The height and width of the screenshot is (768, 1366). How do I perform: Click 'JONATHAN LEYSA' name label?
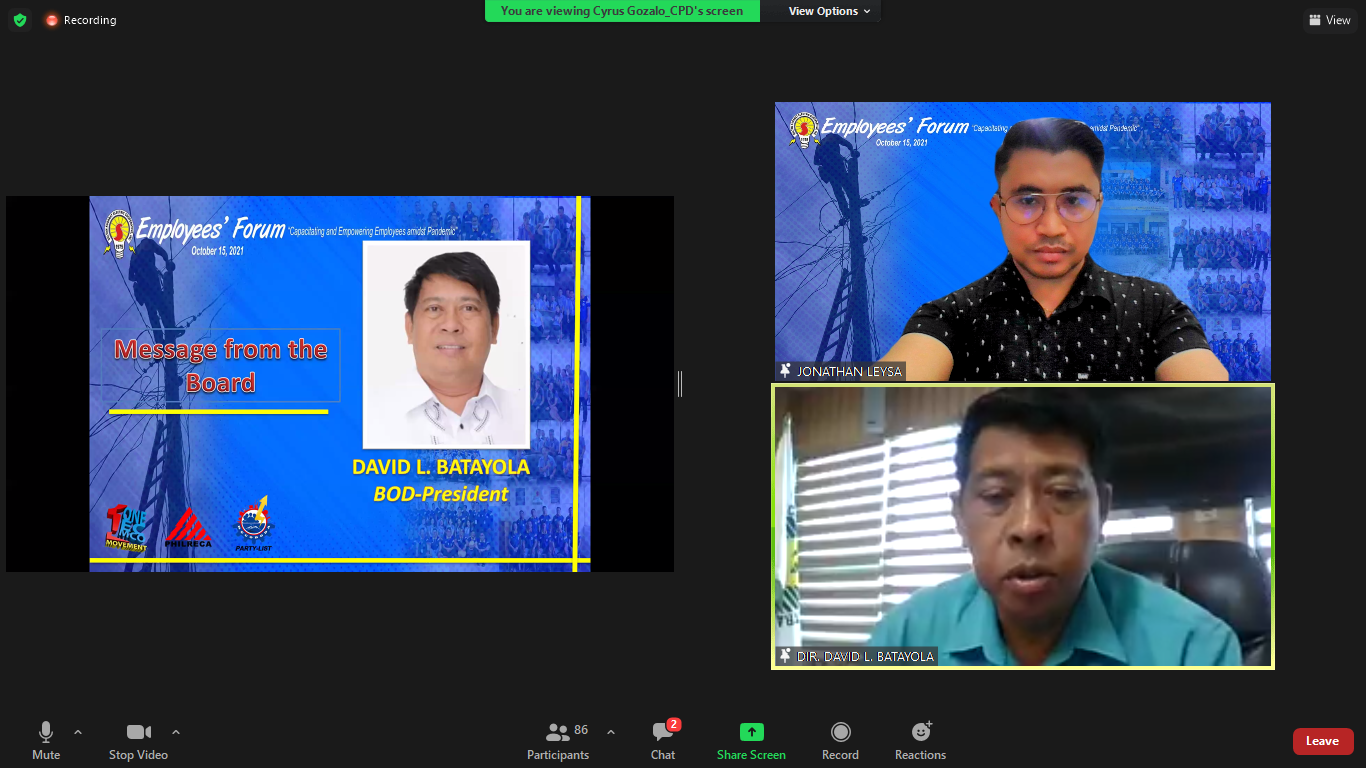tap(849, 371)
